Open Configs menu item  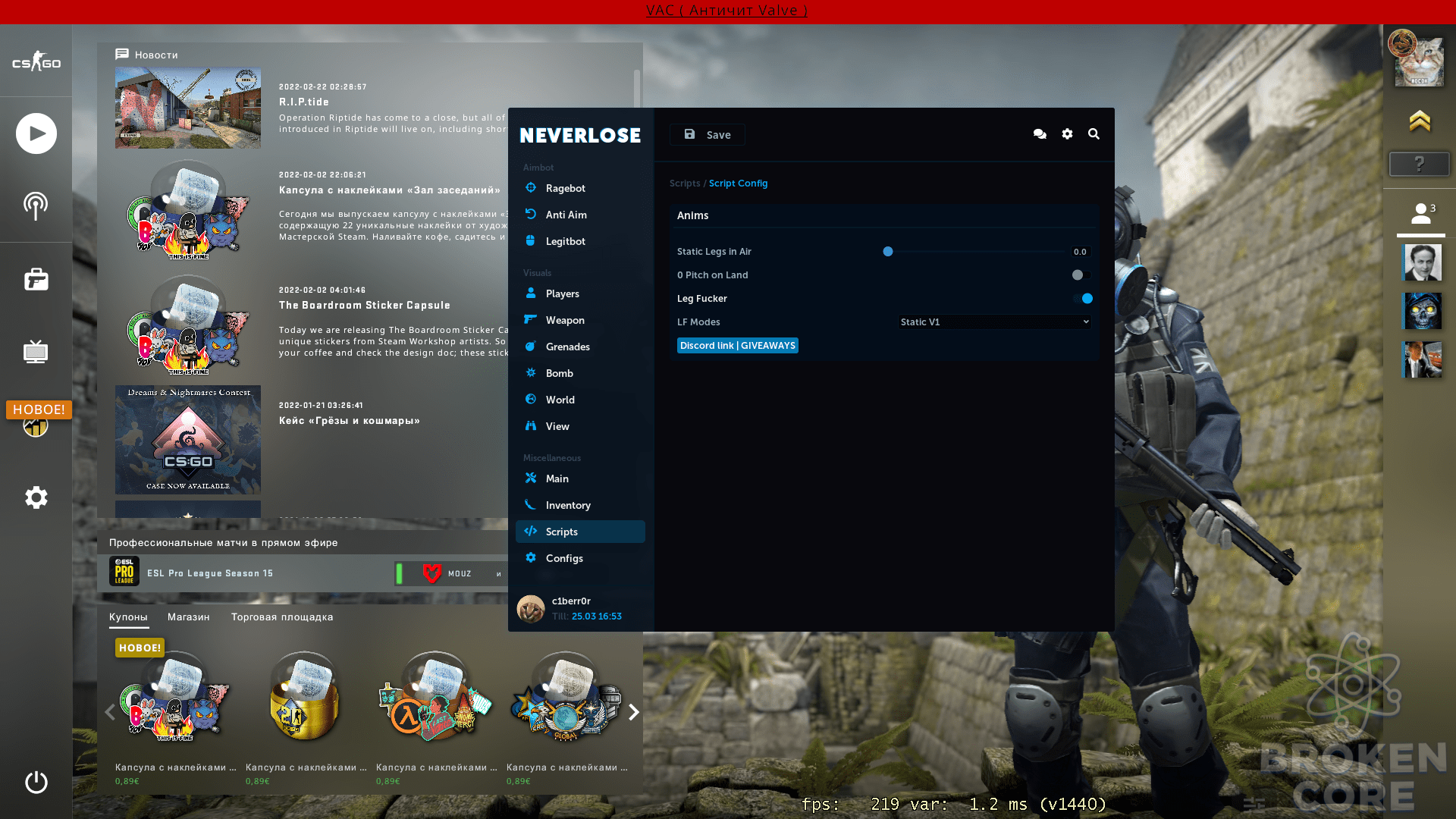[580, 558]
